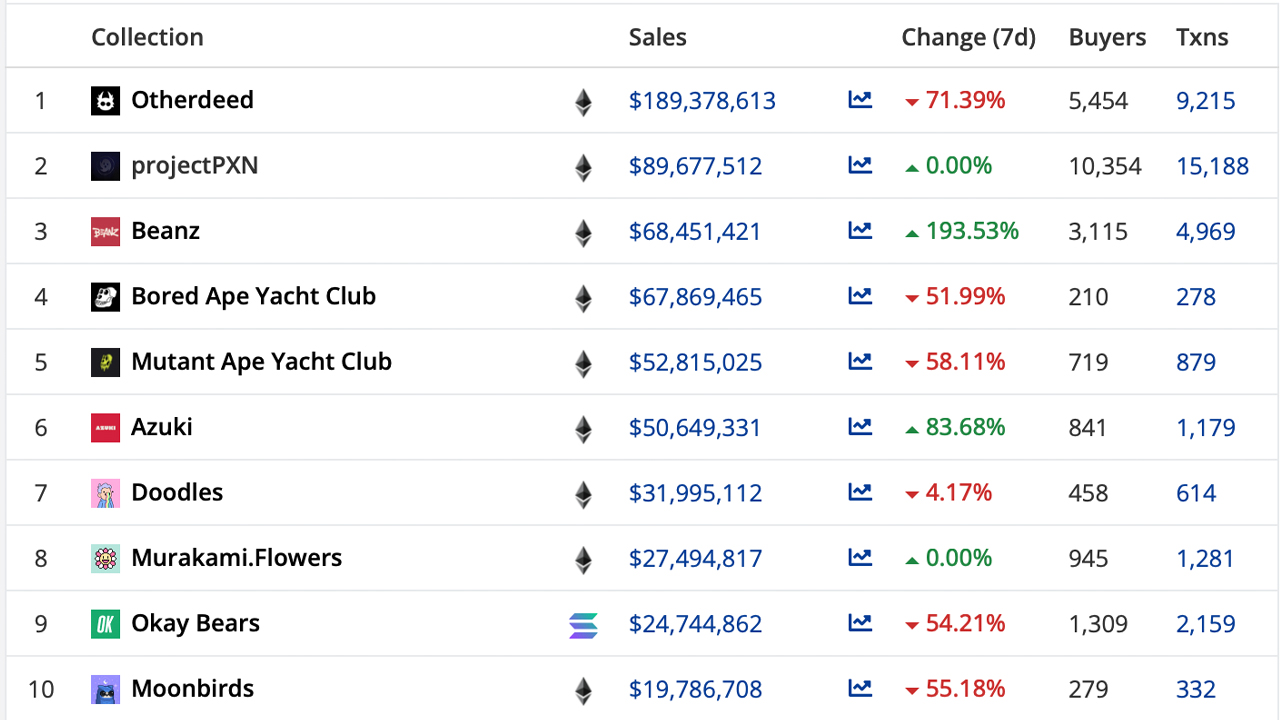1280x720 pixels.
Task: Select the 10,354 buyers value
Action: coord(1105,166)
